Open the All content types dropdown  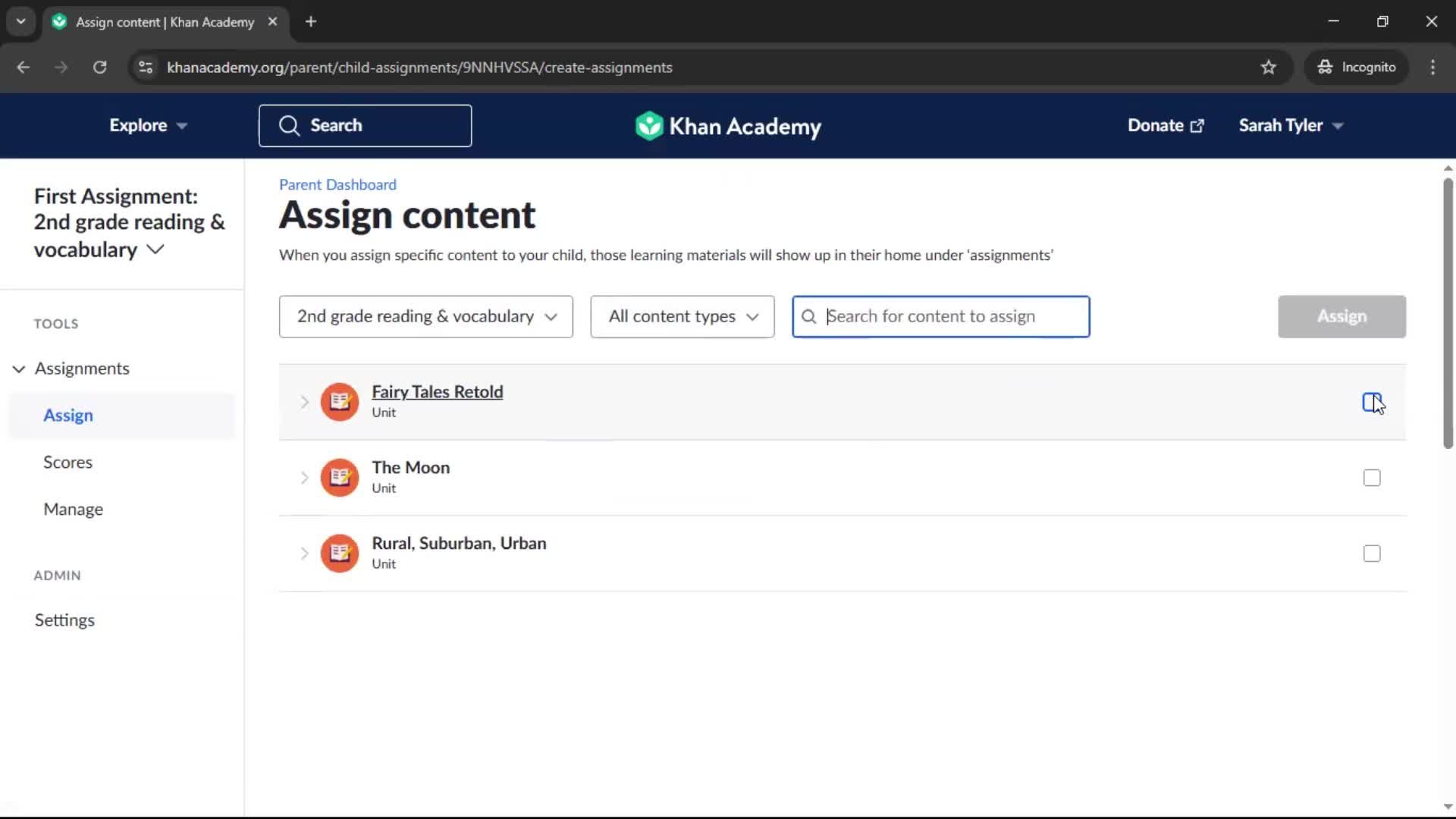click(x=682, y=317)
